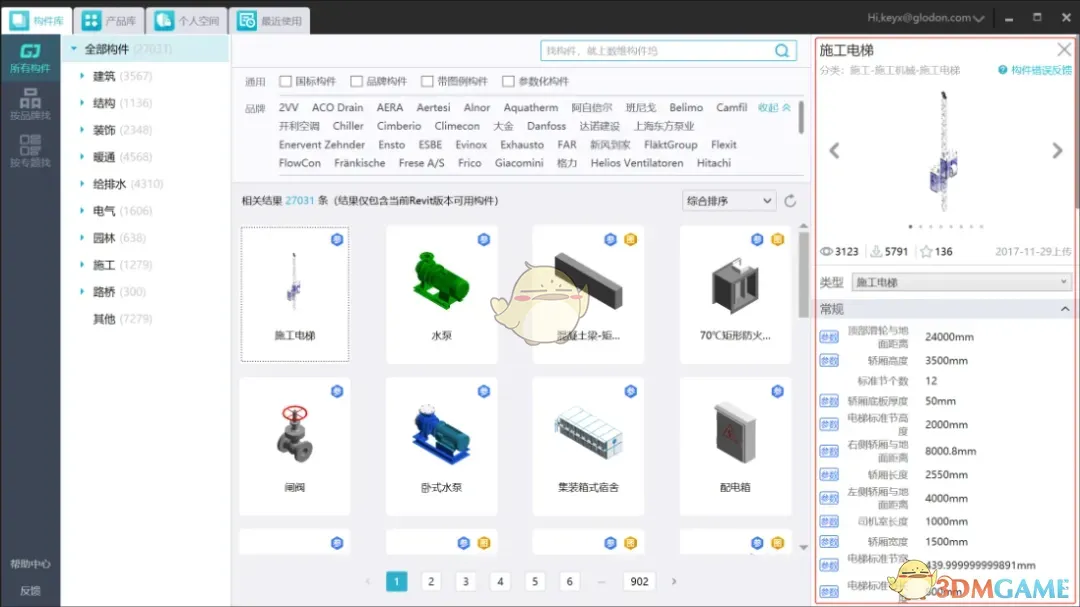The width and height of the screenshot is (1080, 607).
Task: Close the 施工电梯 details panel
Action: [1064, 50]
